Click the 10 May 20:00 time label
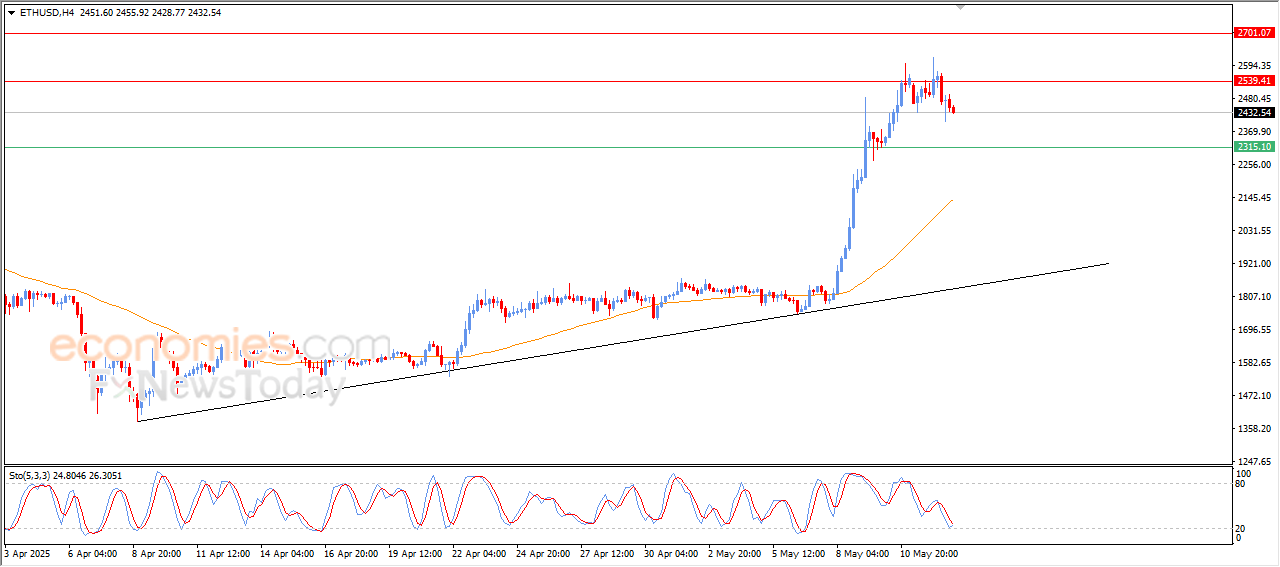This screenshot has height=567, width=1280. (929, 553)
